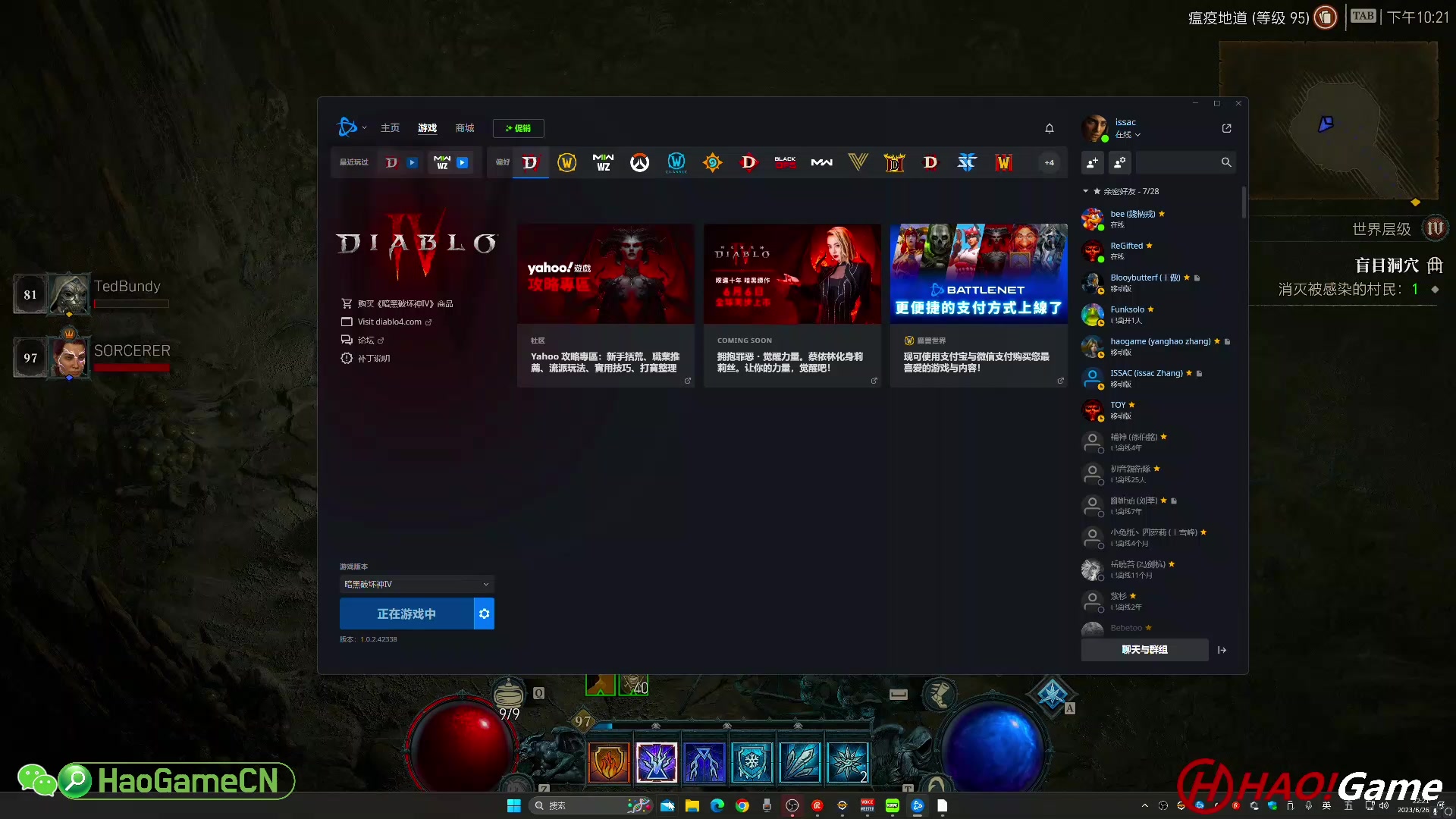Image resolution: width=1456 pixels, height=819 pixels.
Task: Select the Warcraft III icon
Action: (x=1003, y=162)
